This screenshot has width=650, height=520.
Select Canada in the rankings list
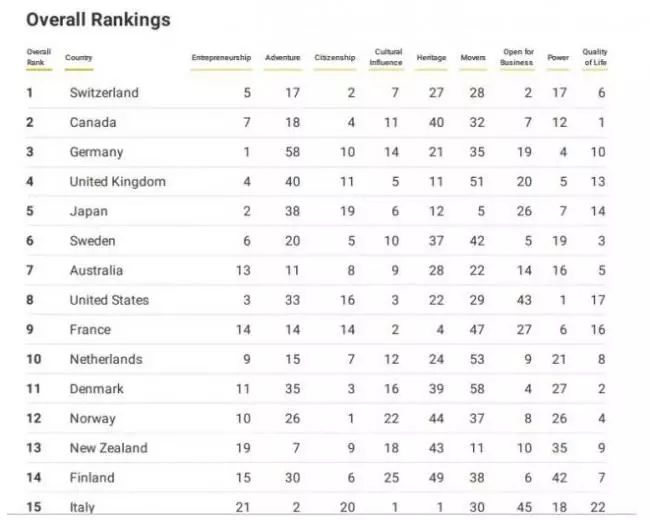[x=93, y=123]
